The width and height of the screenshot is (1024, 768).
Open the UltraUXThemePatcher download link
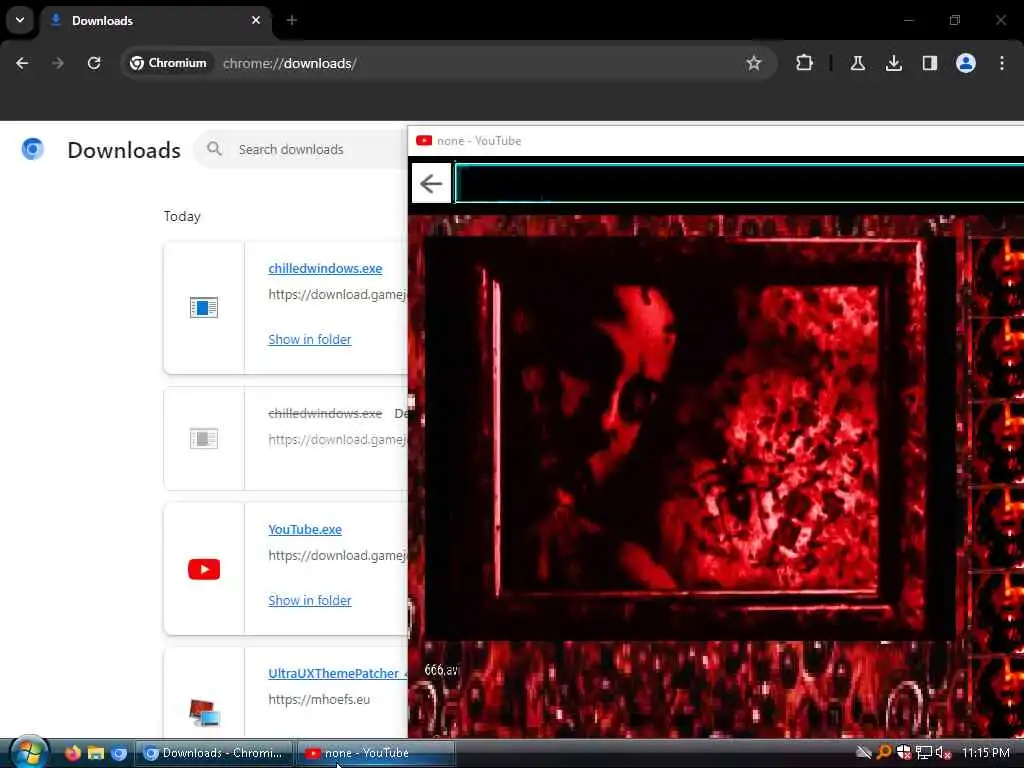tap(338, 673)
